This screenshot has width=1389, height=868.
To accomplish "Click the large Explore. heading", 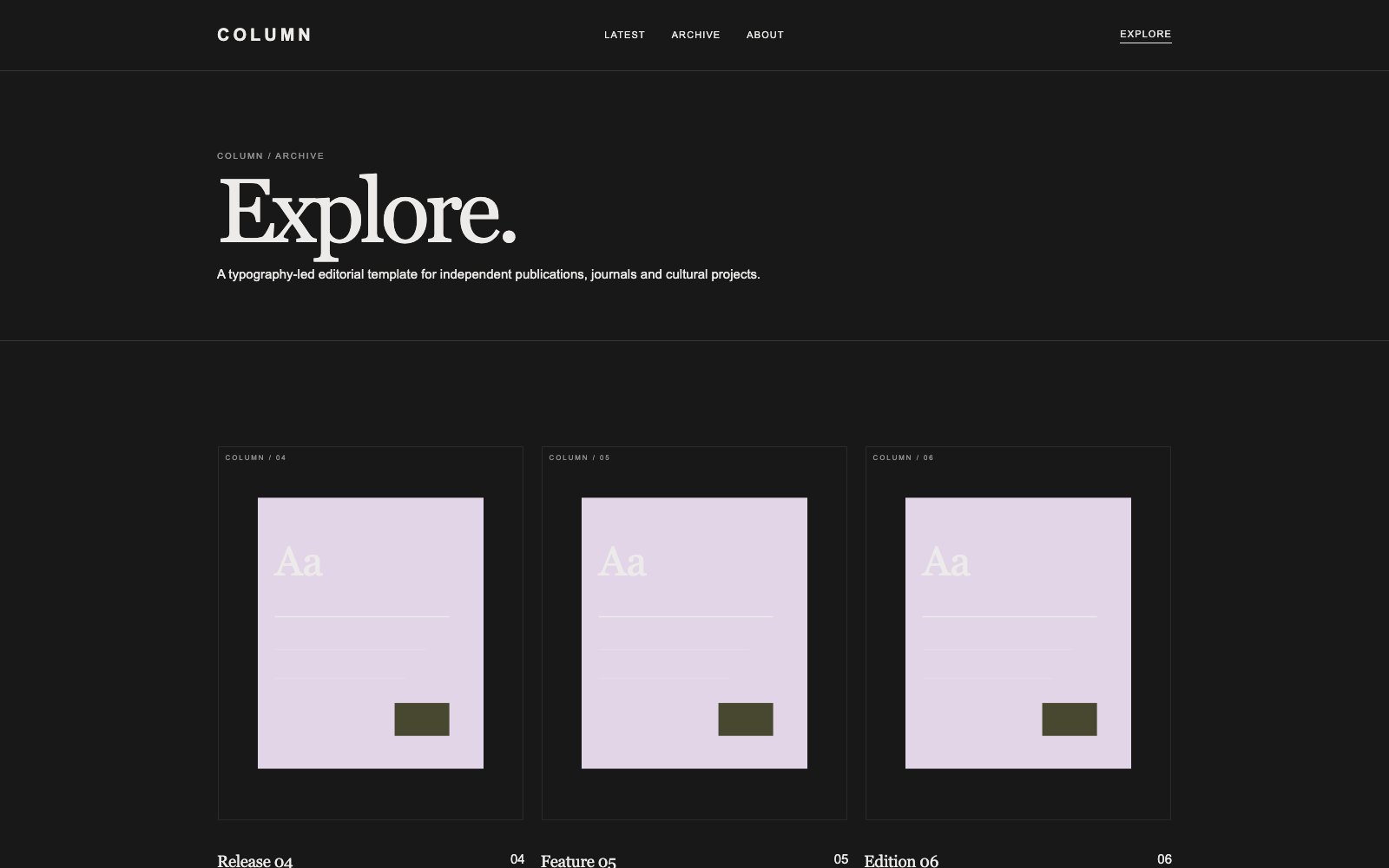I will point(367,215).
